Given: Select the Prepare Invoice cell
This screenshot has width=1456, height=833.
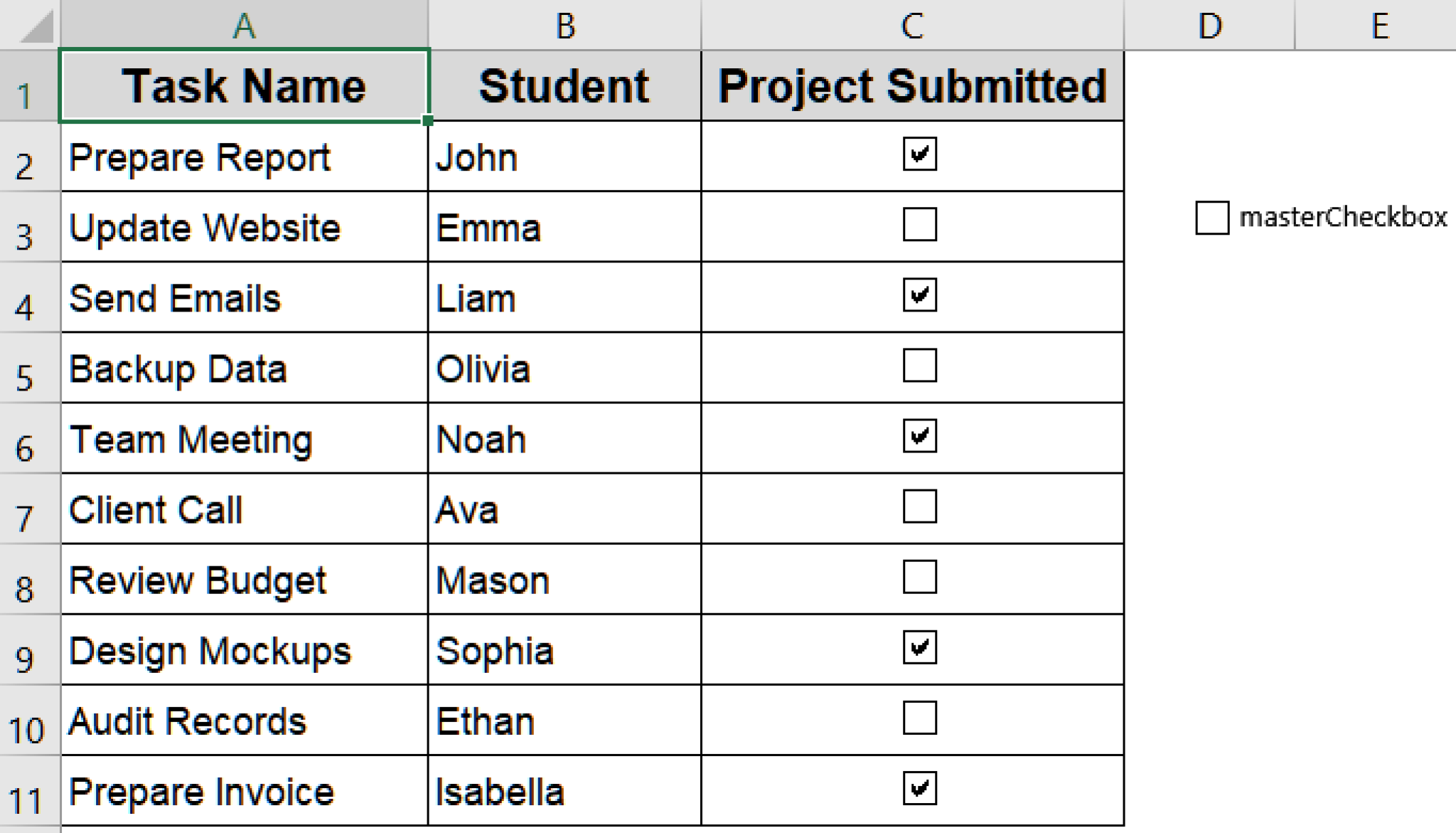Looking at the screenshot, I should point(245,790).
